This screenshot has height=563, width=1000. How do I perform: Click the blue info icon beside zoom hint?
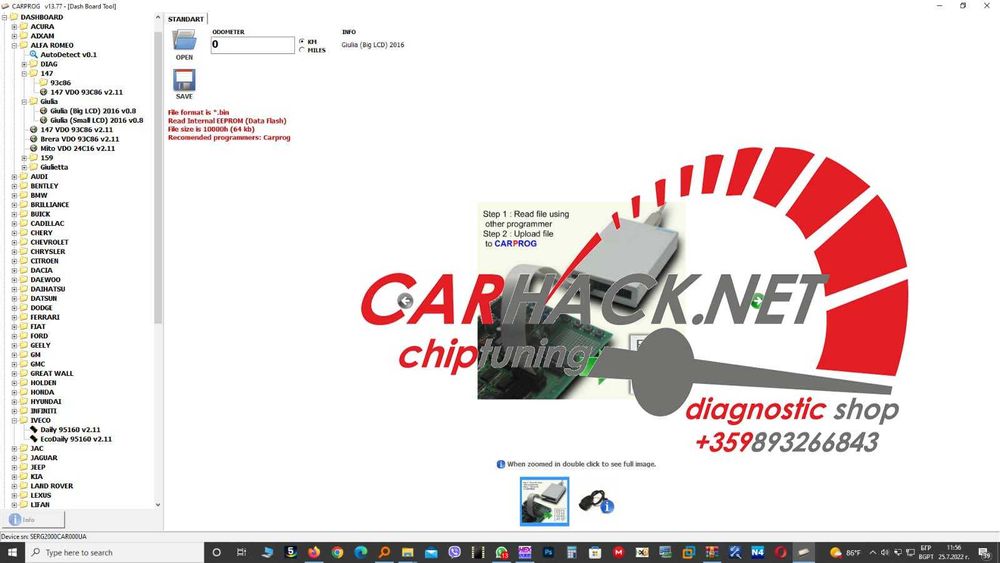pyautogui.click(x=501, y=464)
